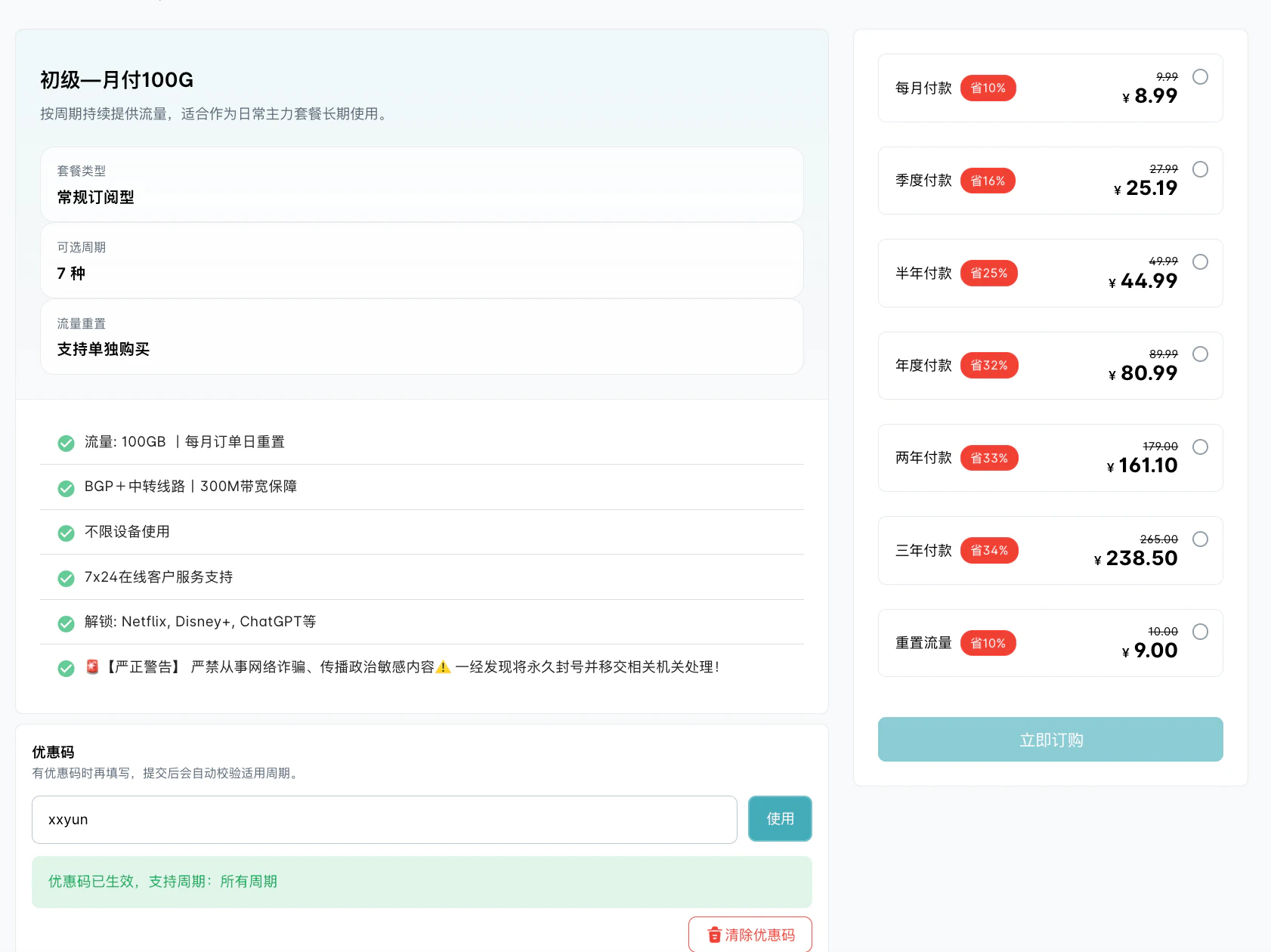Click the green check icon beside 流量: 100GB
This screenshot has height=952, width=1271.
[x=66, y=443]
